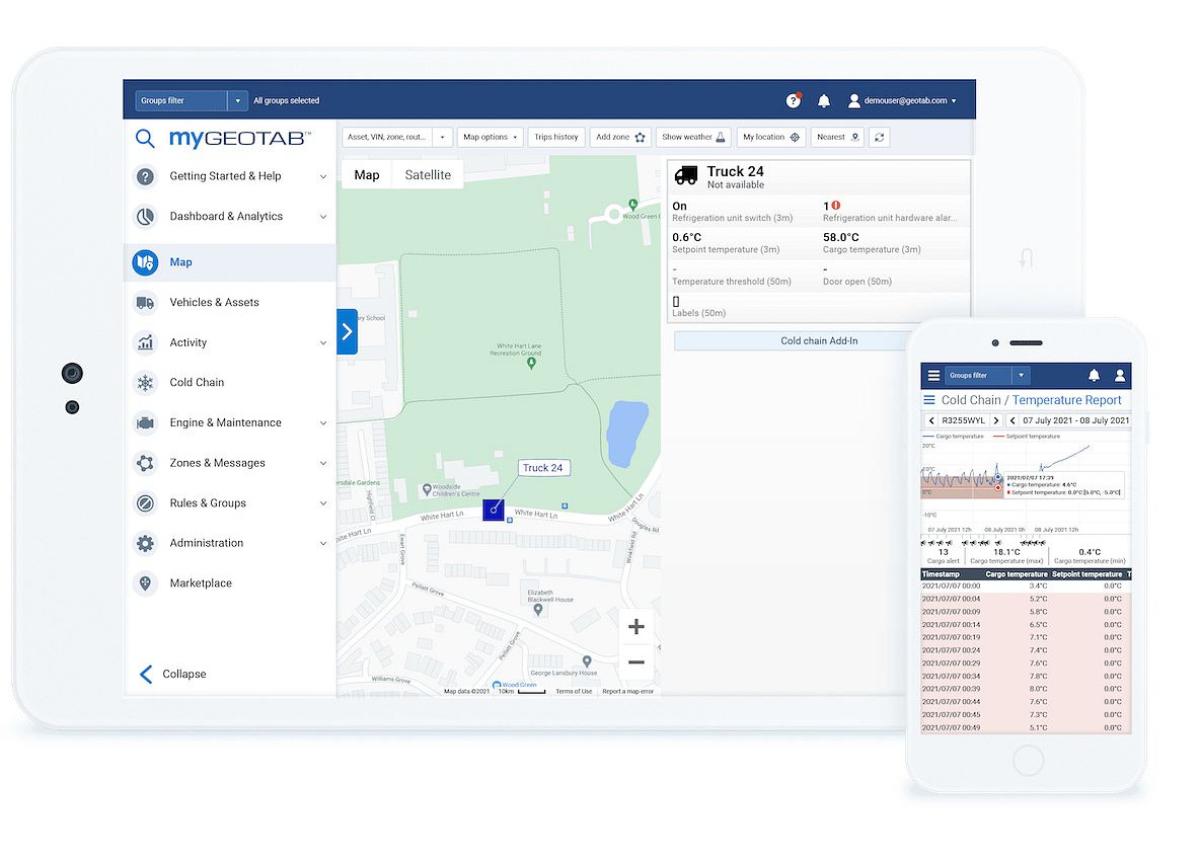This screenshot has width=1200, height=859.
Task: Zoom in the map with plus button
Action: tap(636, 627)
